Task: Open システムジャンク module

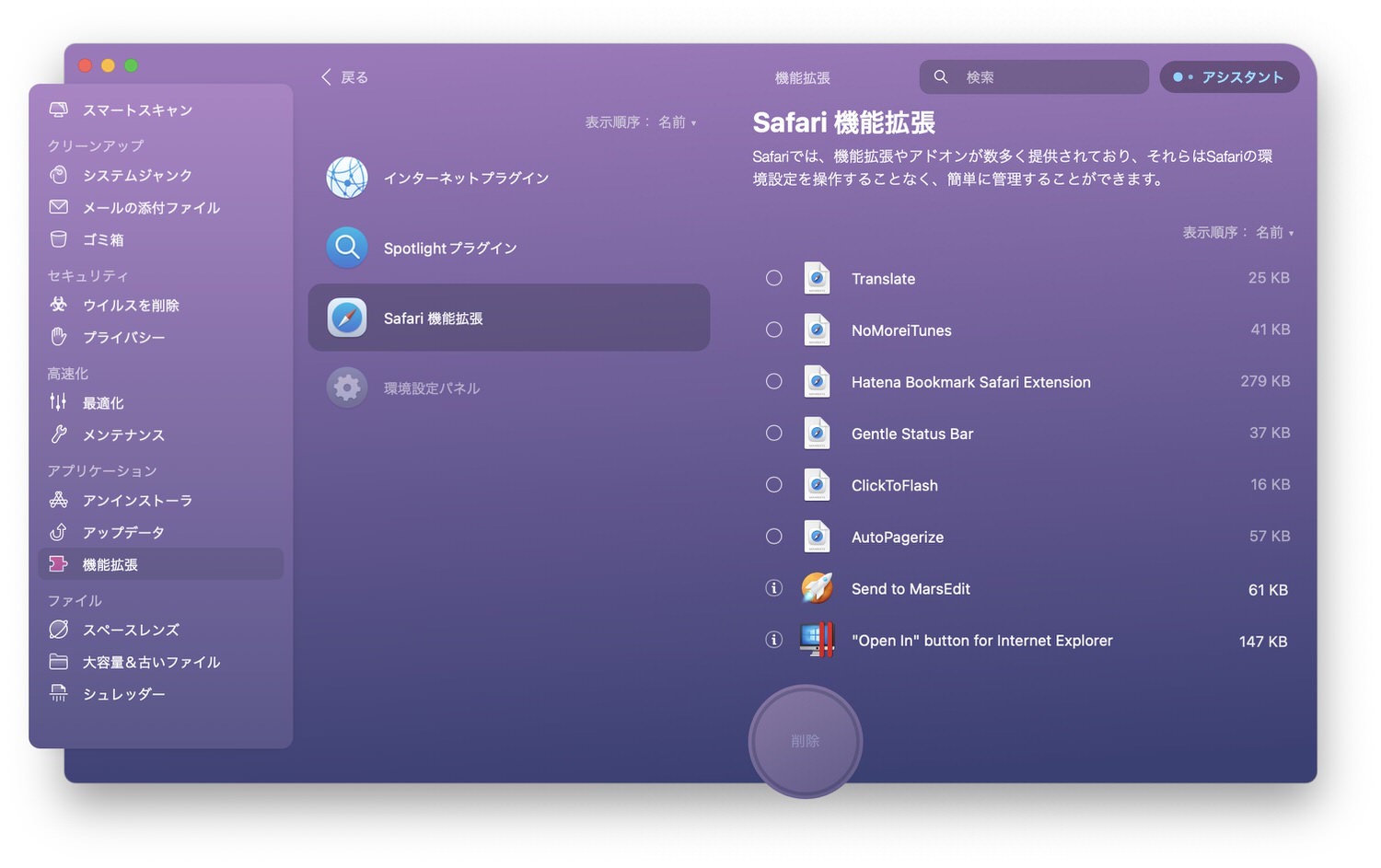Action: (161, 175)
